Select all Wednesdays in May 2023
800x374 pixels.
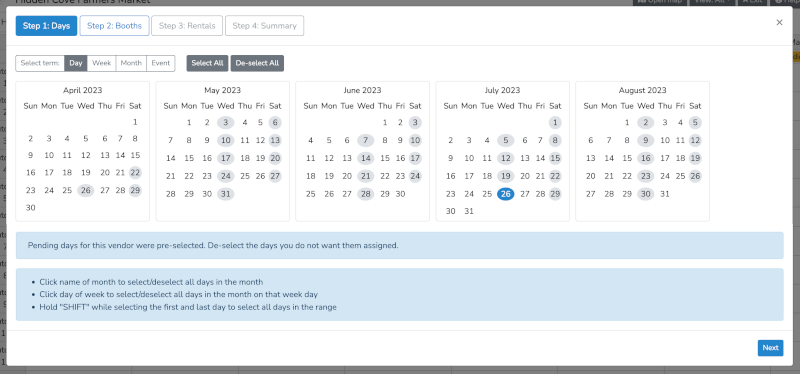[226, 106]
